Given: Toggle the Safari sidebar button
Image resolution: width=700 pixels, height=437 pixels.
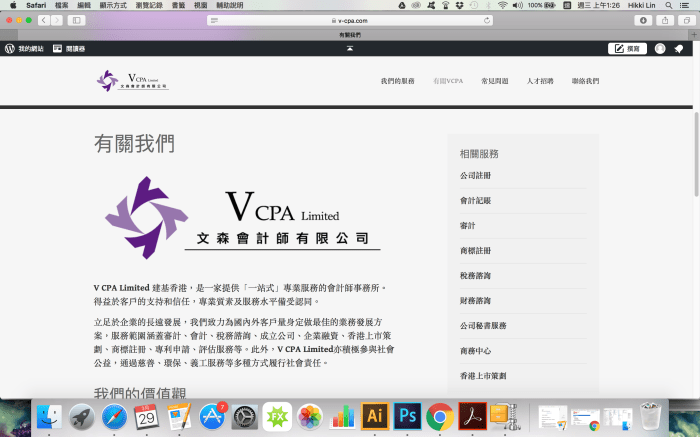Looking at the screenshot, I should tap(76, 20).
